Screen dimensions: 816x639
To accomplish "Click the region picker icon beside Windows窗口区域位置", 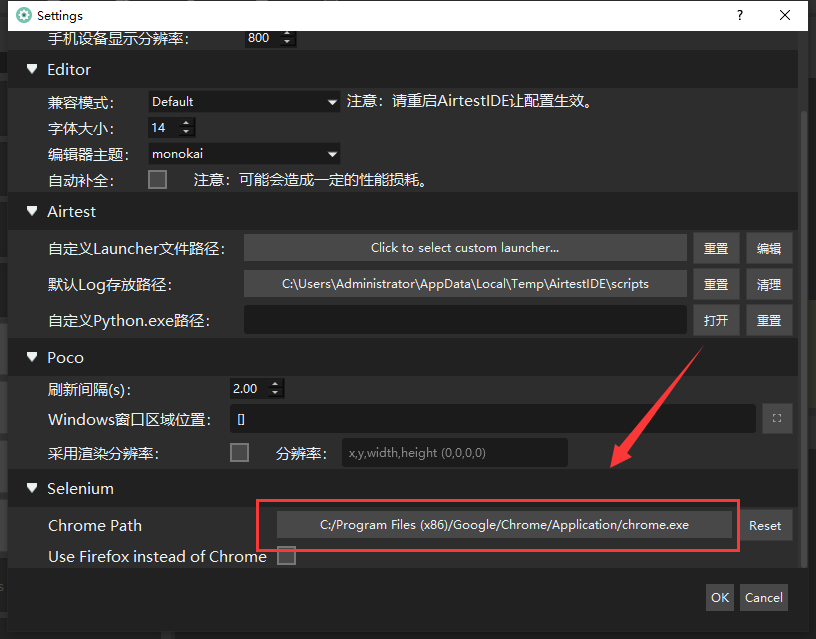I will click(778, 418).
